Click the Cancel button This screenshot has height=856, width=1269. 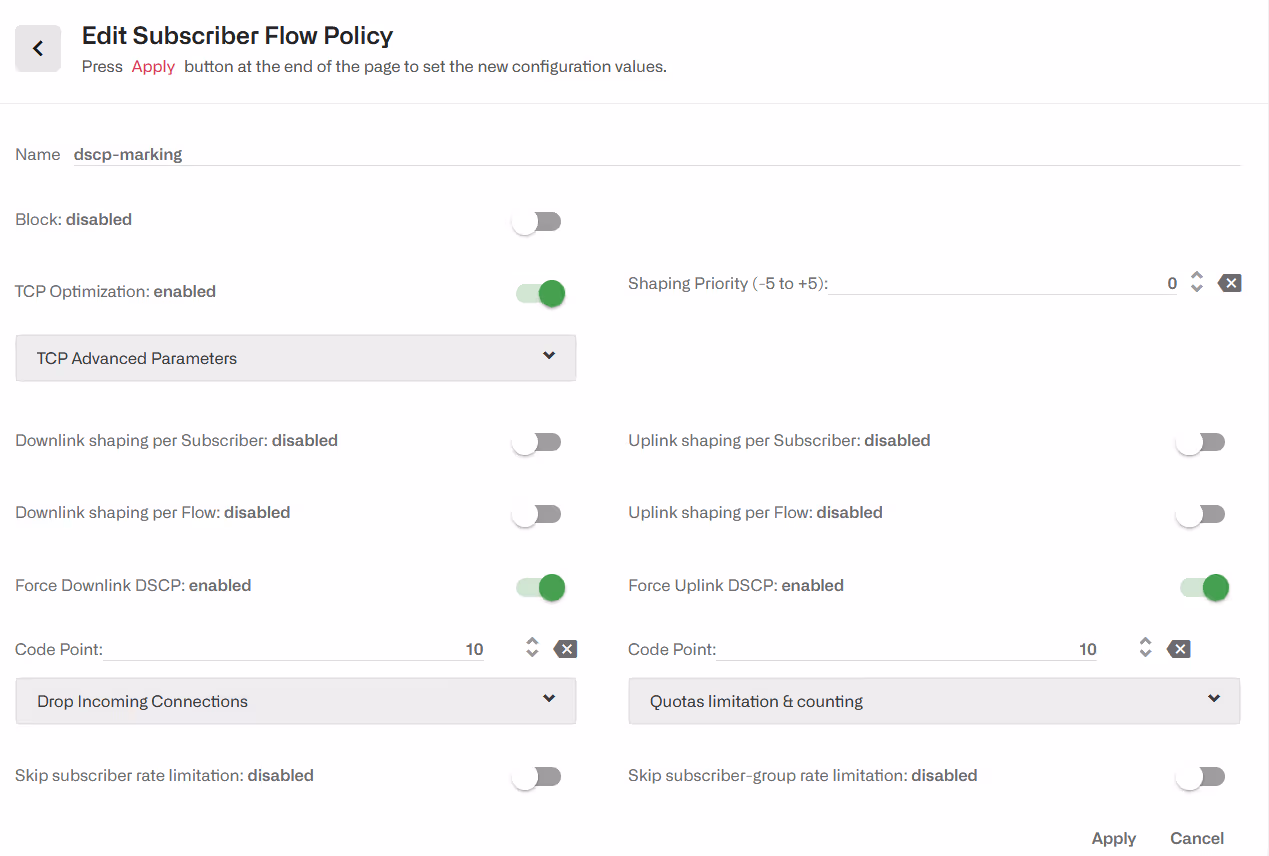click(x=1196, y=838)
